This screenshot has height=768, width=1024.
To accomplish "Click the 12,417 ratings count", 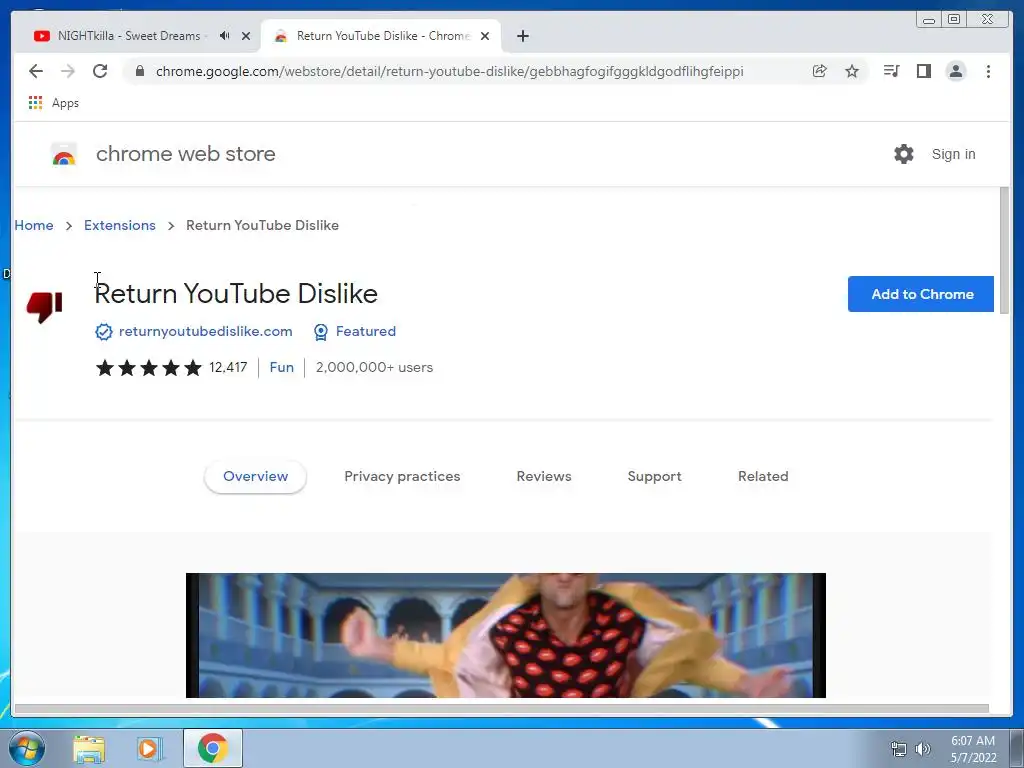I will 228,368.
